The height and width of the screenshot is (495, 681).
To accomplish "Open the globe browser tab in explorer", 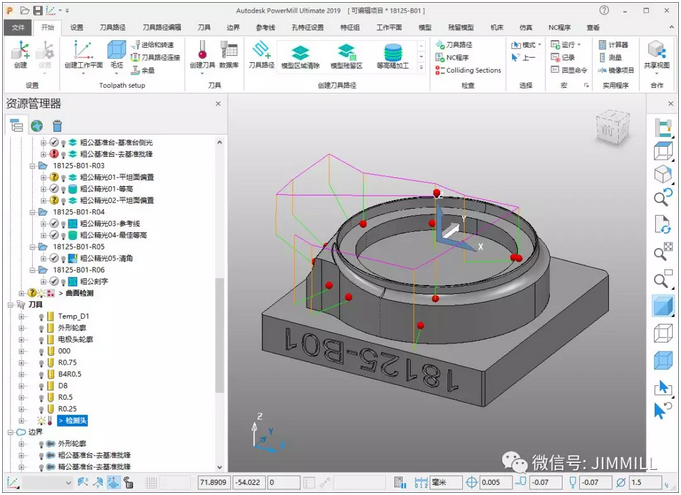I will pos(37,126).
